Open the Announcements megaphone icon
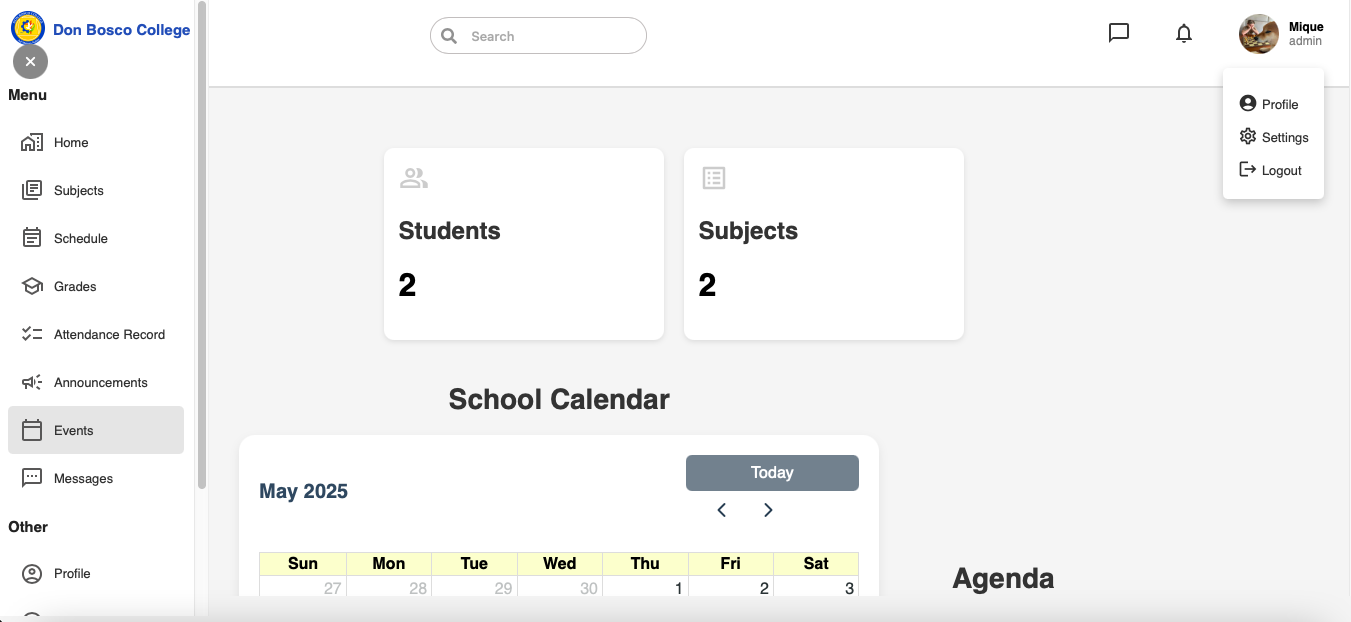This screenshot has width=1351, height=622. [32, 383]
